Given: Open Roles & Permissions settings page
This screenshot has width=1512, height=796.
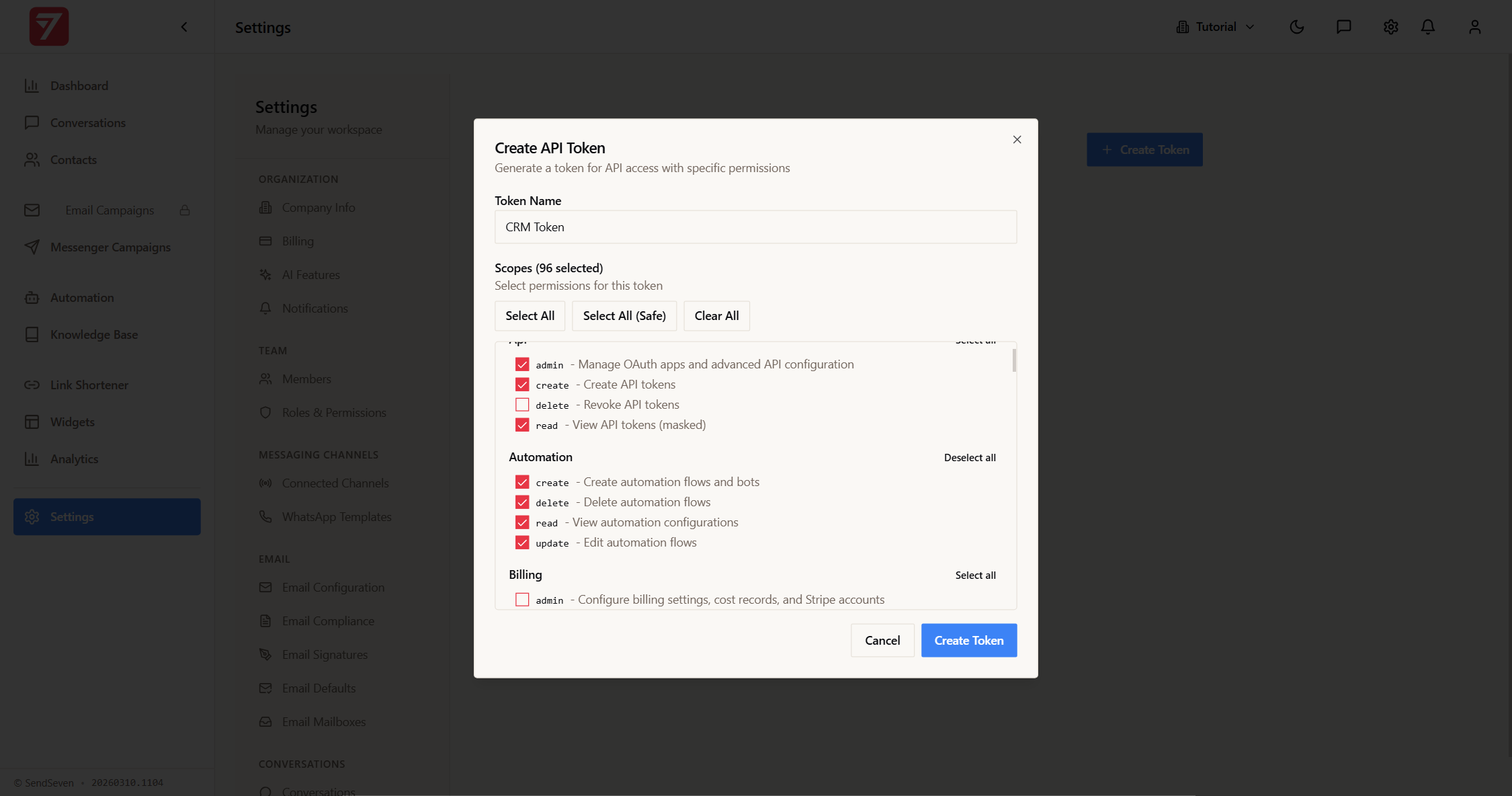Looking at the screenshot, I should point(334,413).
